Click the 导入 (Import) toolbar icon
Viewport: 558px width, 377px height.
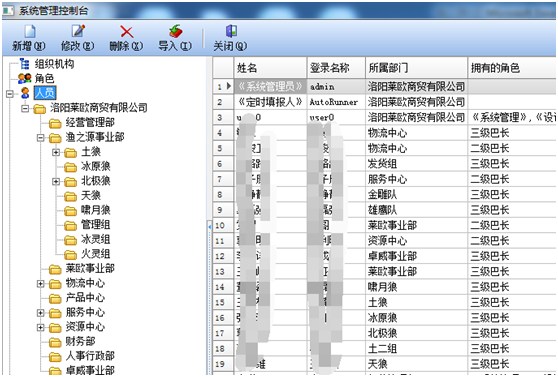point(175,31)
